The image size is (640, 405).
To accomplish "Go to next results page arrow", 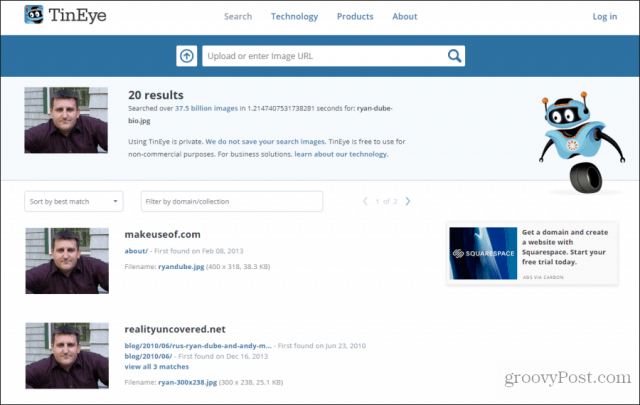I will point(408,201).
